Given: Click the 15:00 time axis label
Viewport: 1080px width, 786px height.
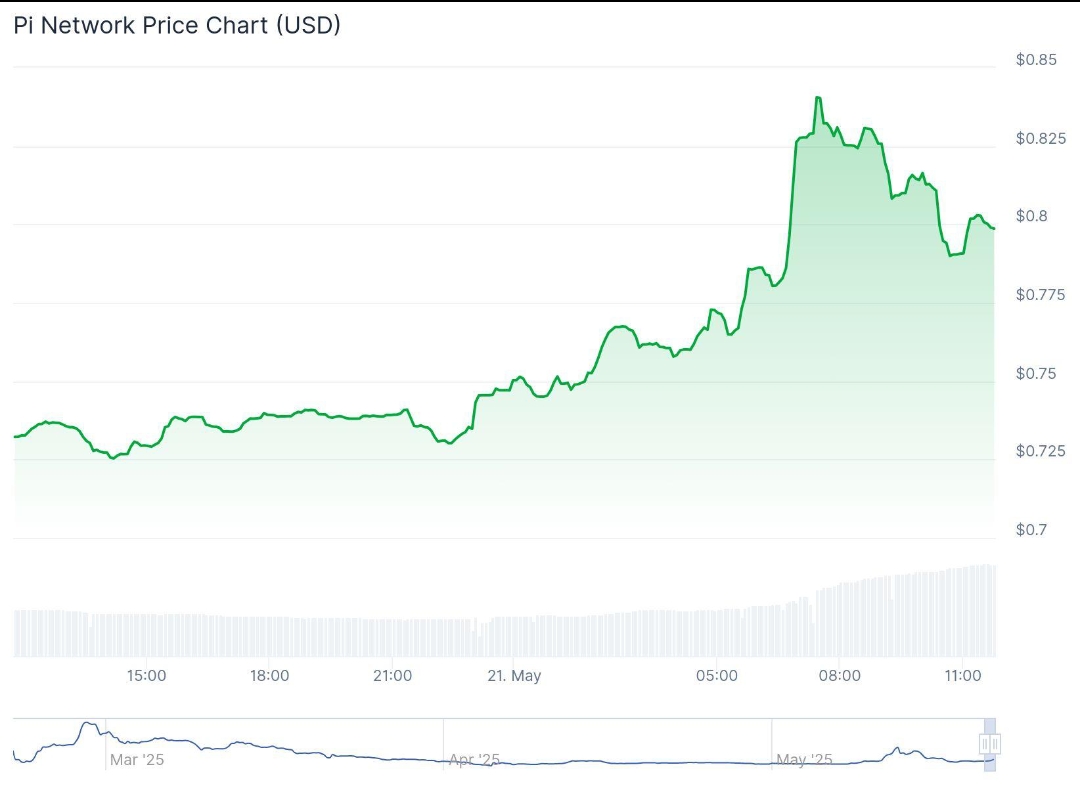Looking at the screenshot, I should (147, 676).
